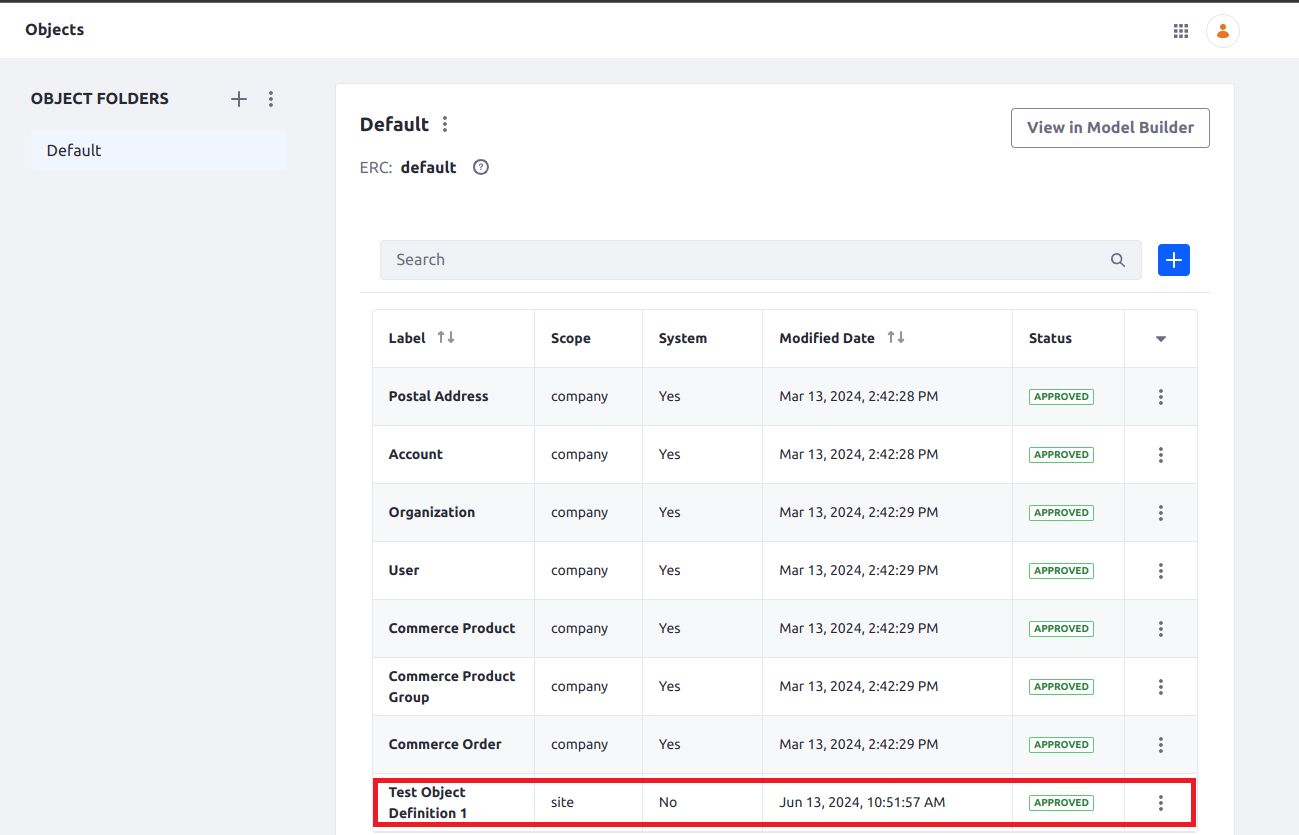Open Organization object
Image resolution: width=1299 pixels, height=835 pixels.
point(431,512)
